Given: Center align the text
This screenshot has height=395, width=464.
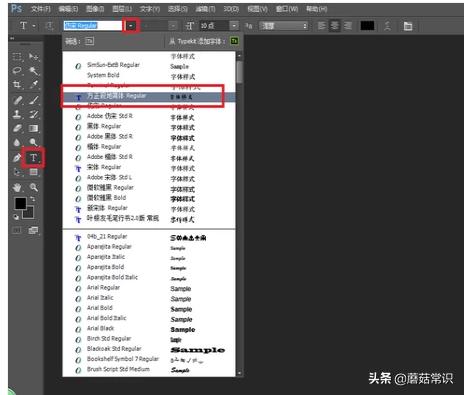Looking at the screenshot, I should coord(335,26).
